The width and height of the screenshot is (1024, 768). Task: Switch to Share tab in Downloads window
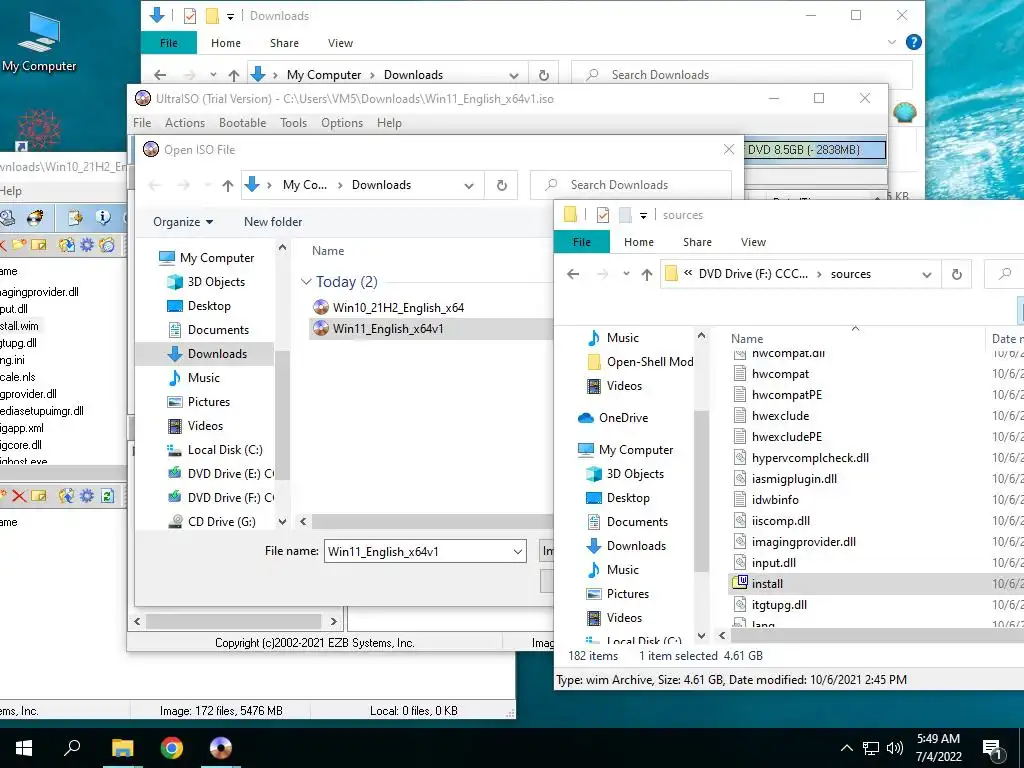click(x=284, y=43)
